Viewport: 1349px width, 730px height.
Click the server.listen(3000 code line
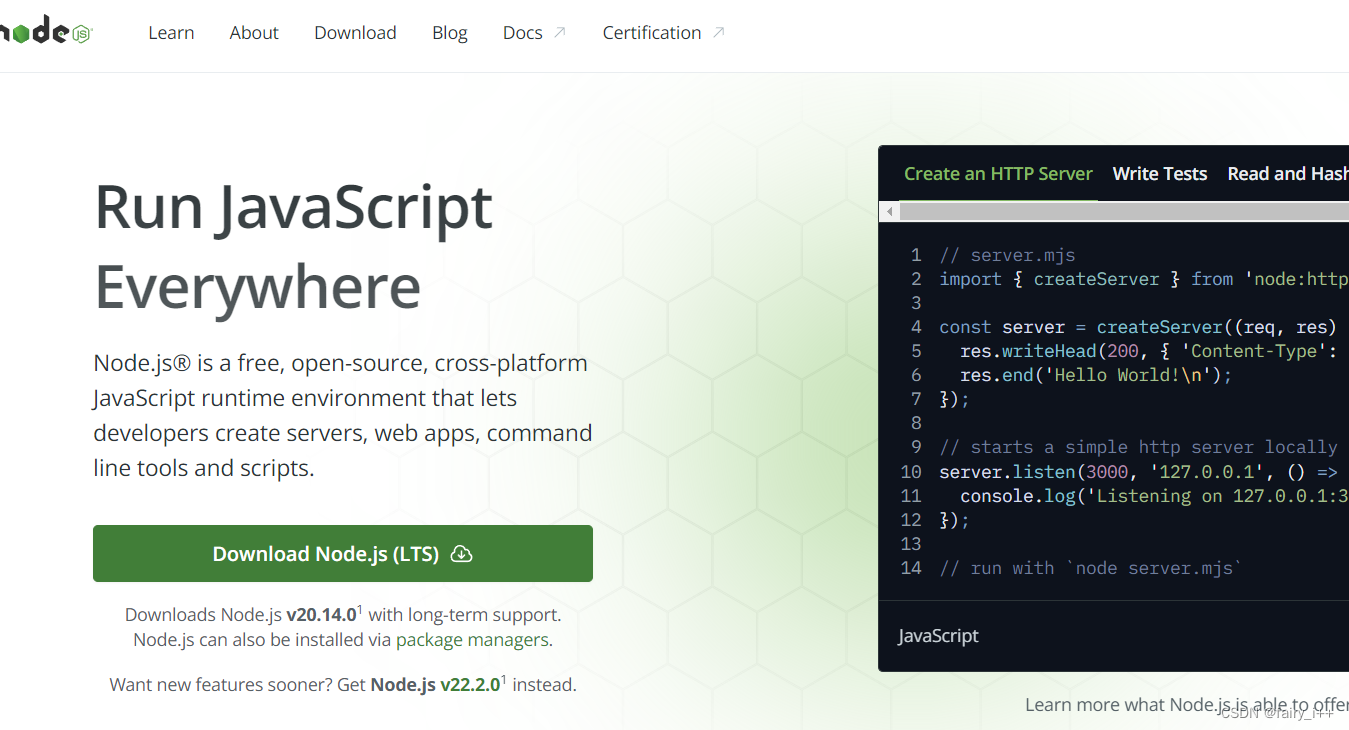tap(1138, 472)
